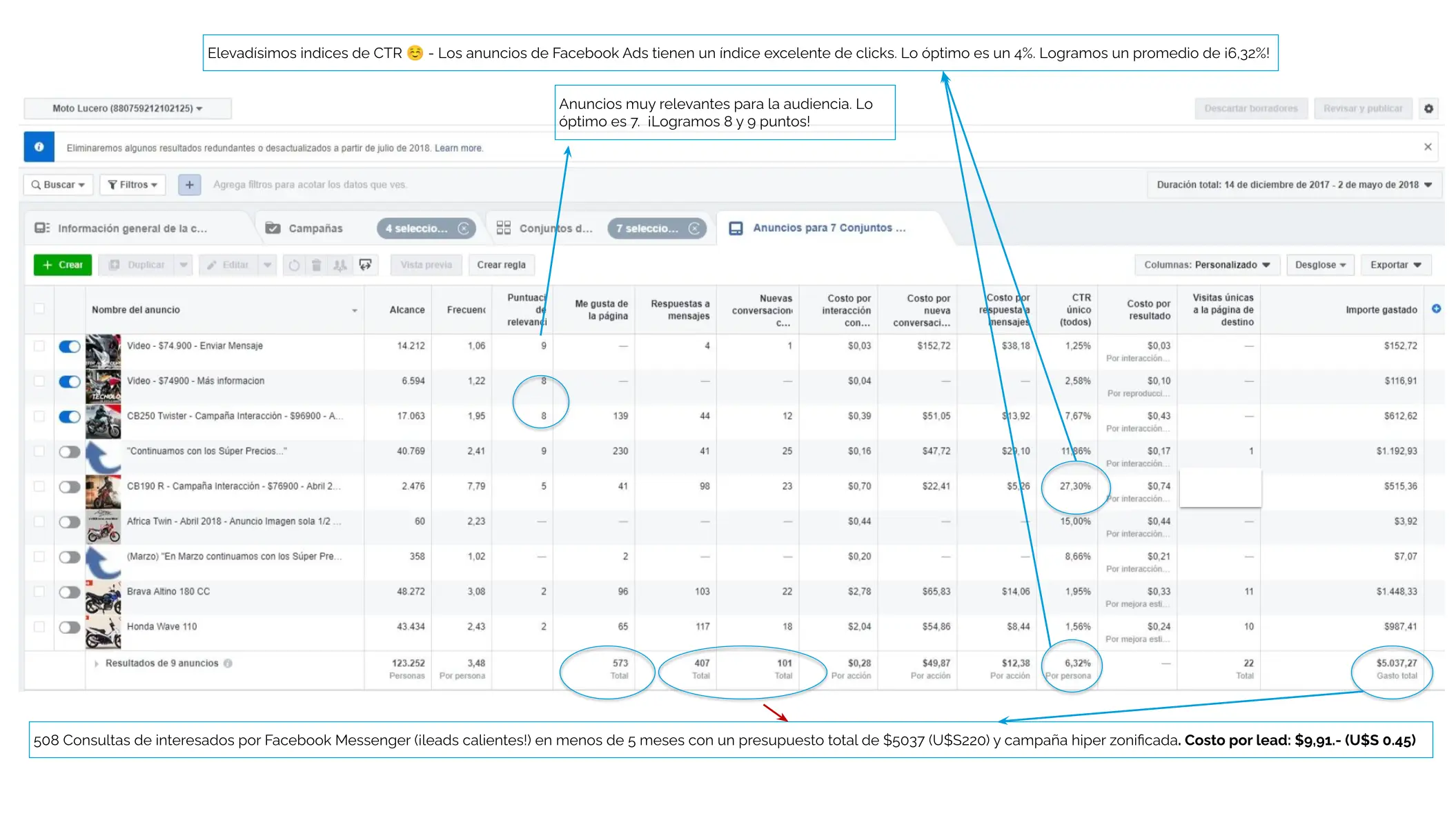Open the account settings gear icon

[x=1428, y=108]
